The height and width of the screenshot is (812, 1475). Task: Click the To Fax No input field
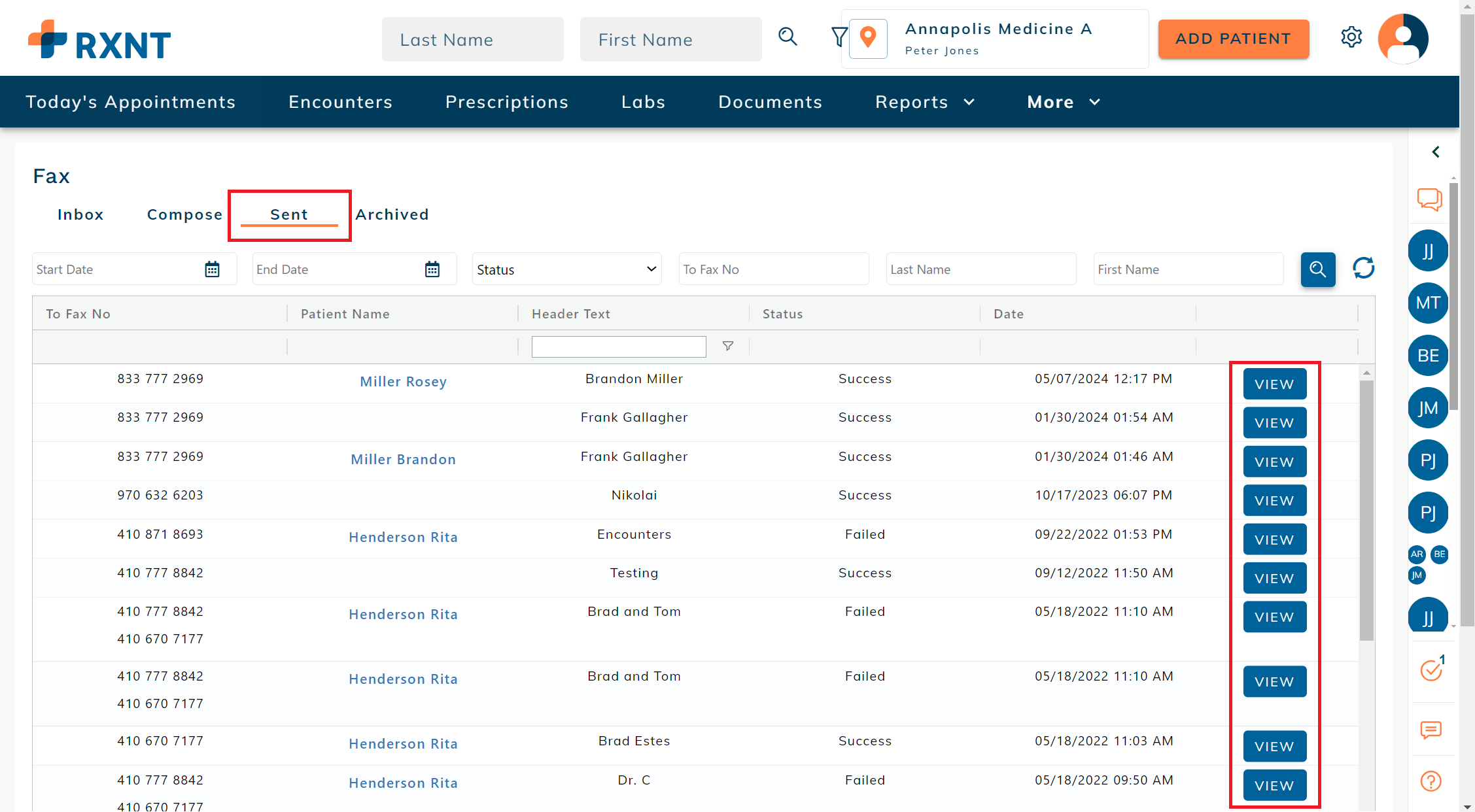[774, 269]
